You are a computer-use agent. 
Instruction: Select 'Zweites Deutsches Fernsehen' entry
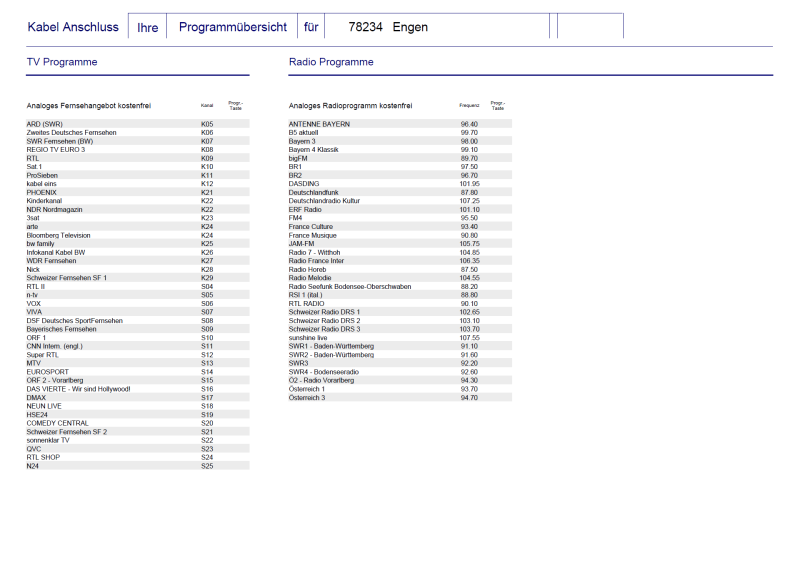(x=71, y=133)
